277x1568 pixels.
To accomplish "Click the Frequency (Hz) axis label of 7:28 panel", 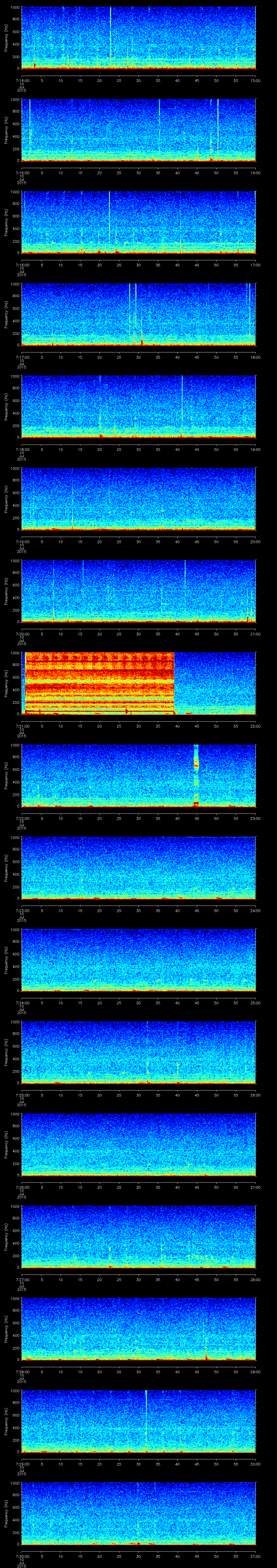I will [x=6, y=1329].
